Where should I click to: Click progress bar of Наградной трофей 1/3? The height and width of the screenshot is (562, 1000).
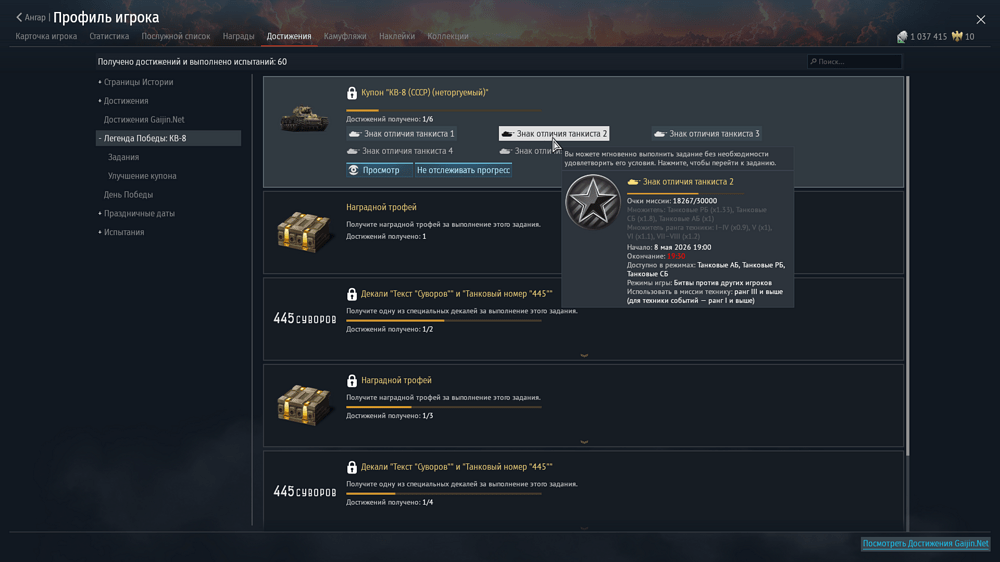point(444,407)
